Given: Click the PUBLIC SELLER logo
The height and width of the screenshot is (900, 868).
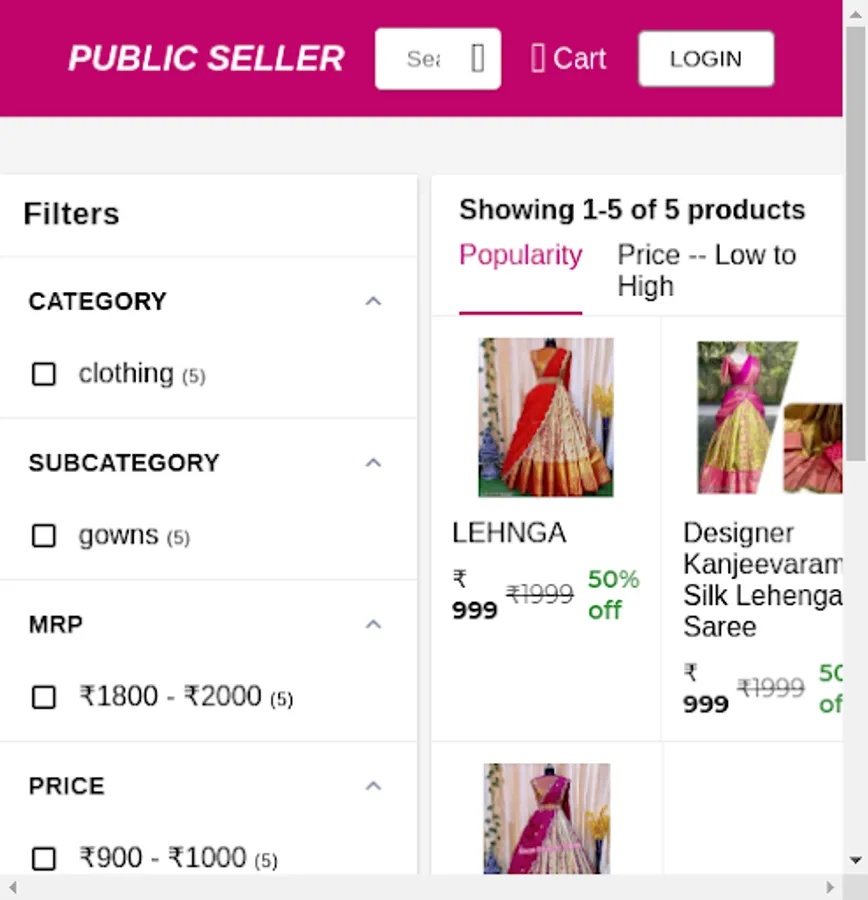Looking at the screenshot, I should (x=206, y=59).
